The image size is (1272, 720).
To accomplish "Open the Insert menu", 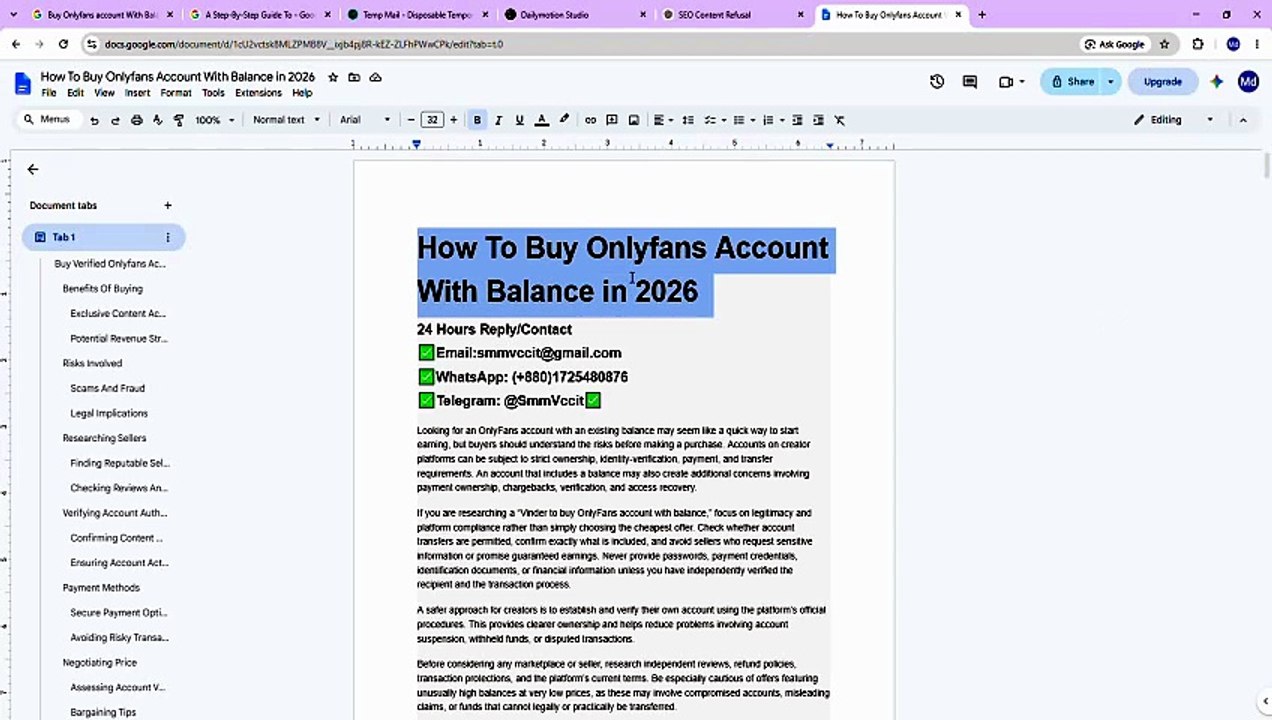I will tap(138, 93).
